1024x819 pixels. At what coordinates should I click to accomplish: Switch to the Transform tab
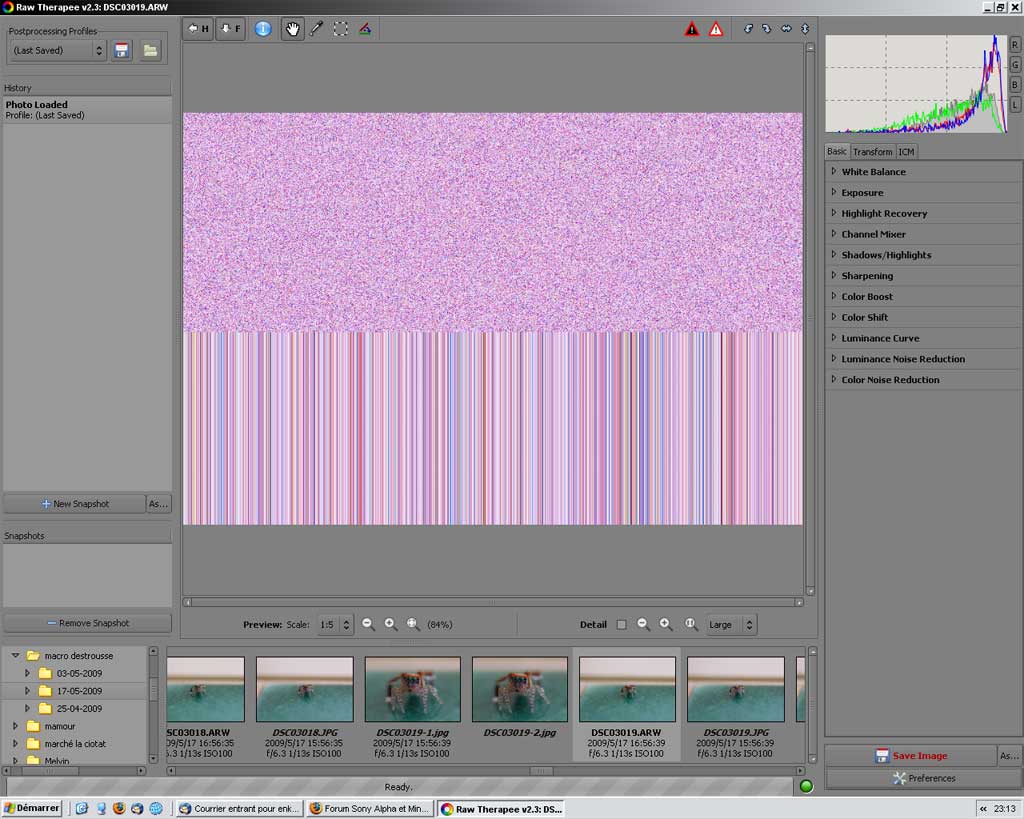pos(872,152)
